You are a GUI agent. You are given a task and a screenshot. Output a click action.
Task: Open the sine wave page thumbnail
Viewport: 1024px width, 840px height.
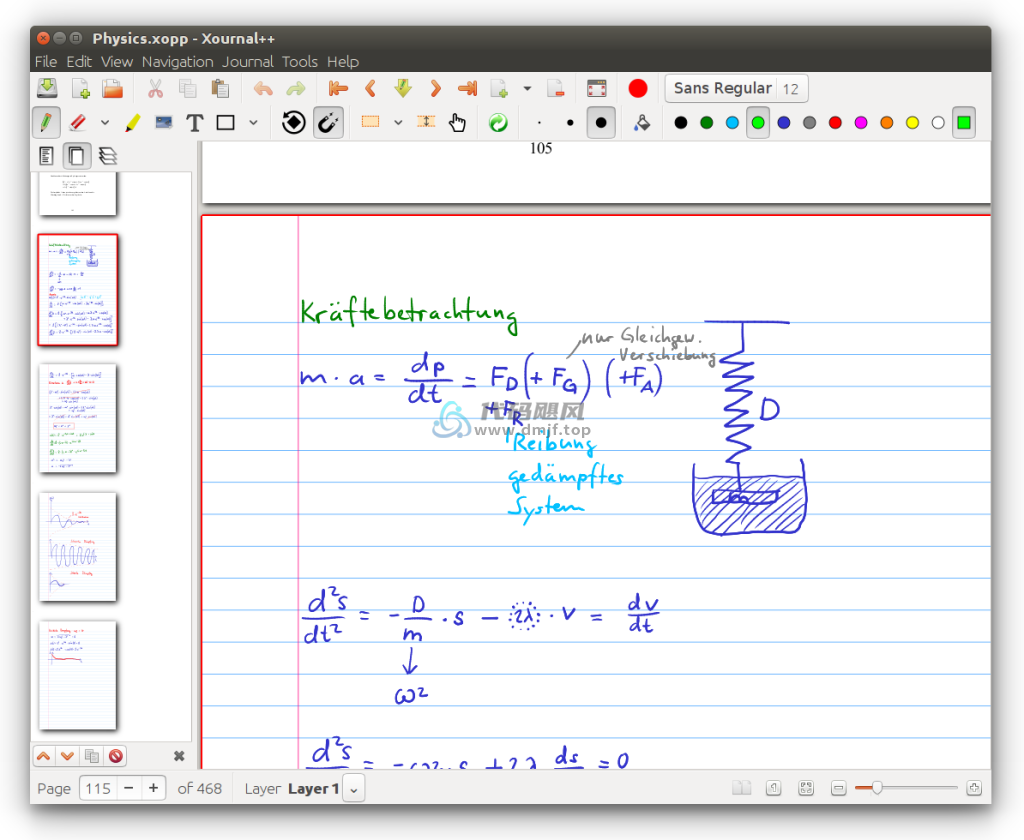click(x=78, y=547)
